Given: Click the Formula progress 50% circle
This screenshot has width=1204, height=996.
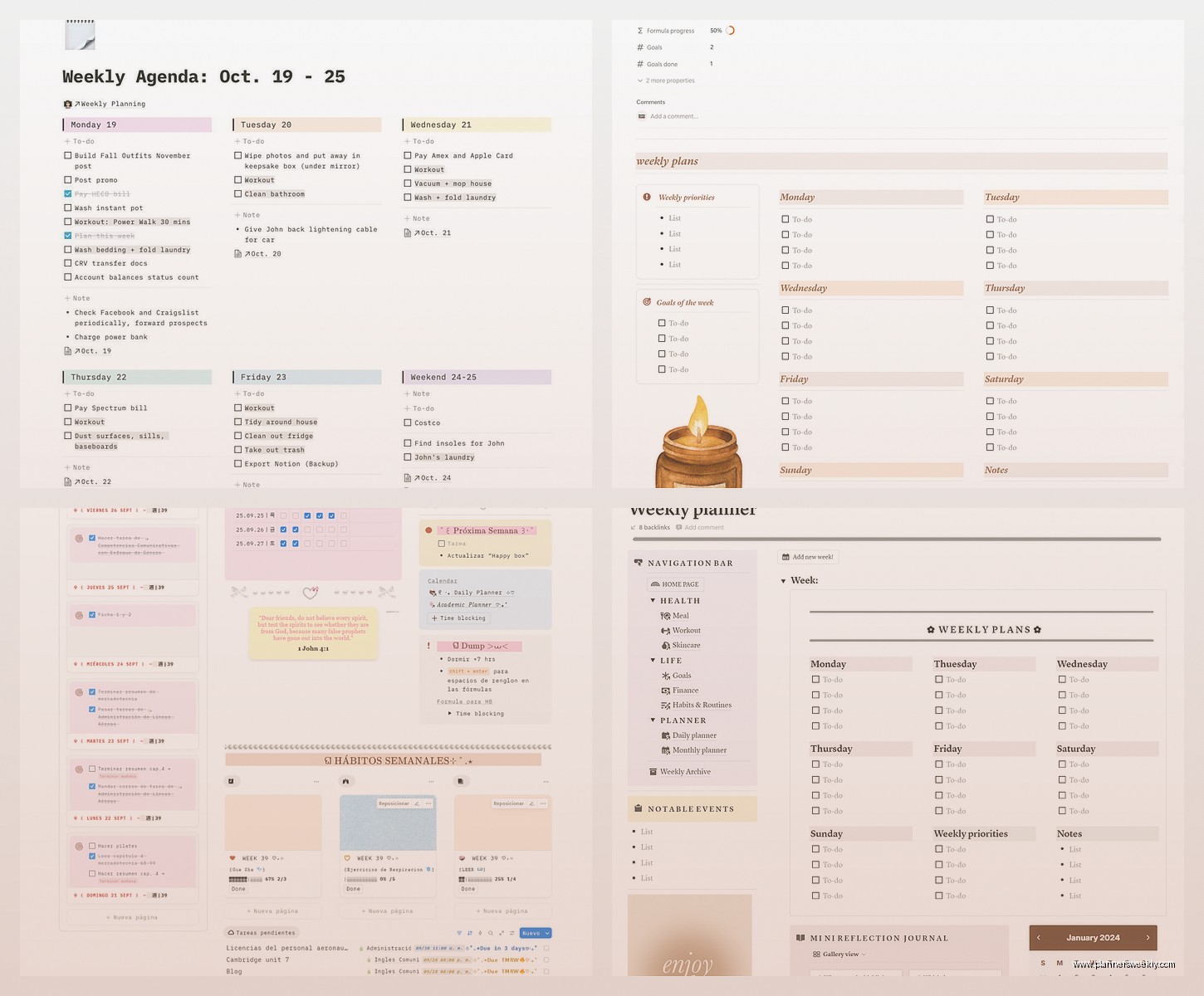Looking at the screenshot, I should pyautogui.click(x=730, y=30).
